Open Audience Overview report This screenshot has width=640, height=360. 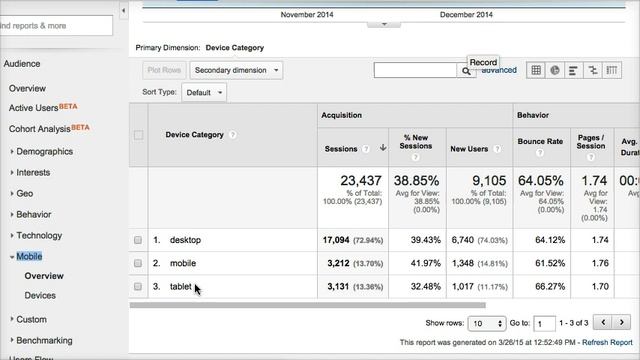(27, 89)
